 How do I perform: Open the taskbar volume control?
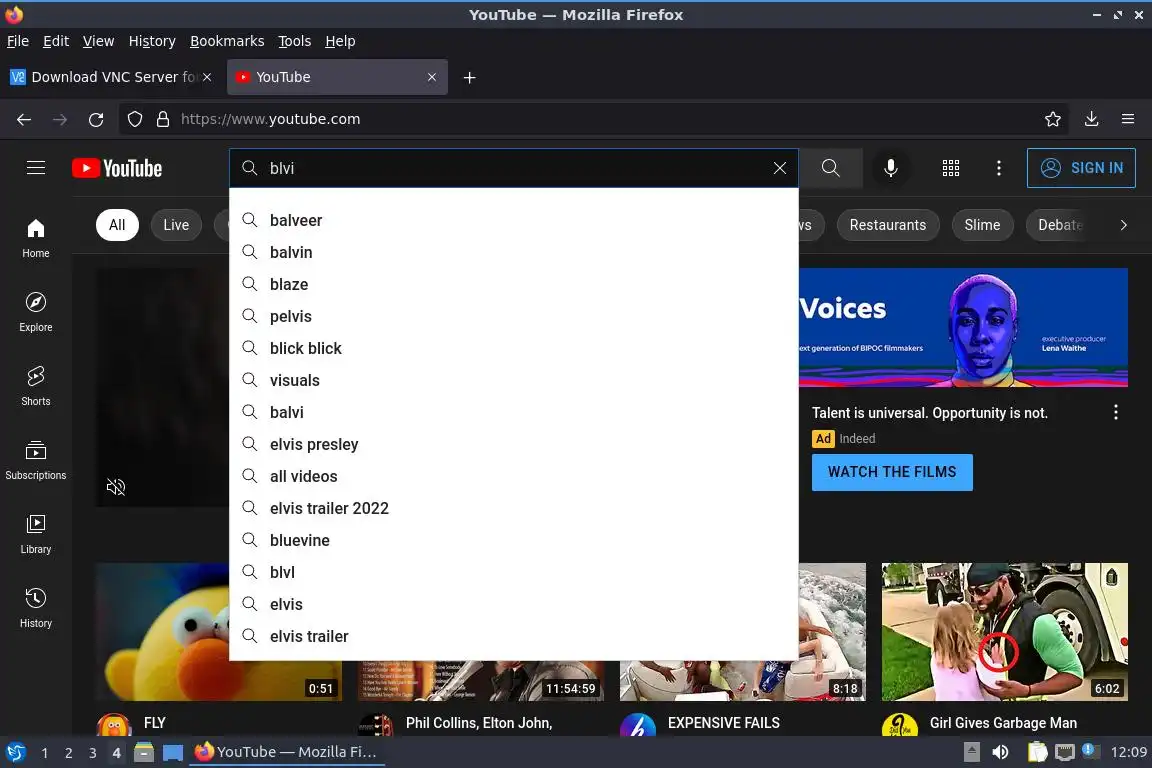1000,752
